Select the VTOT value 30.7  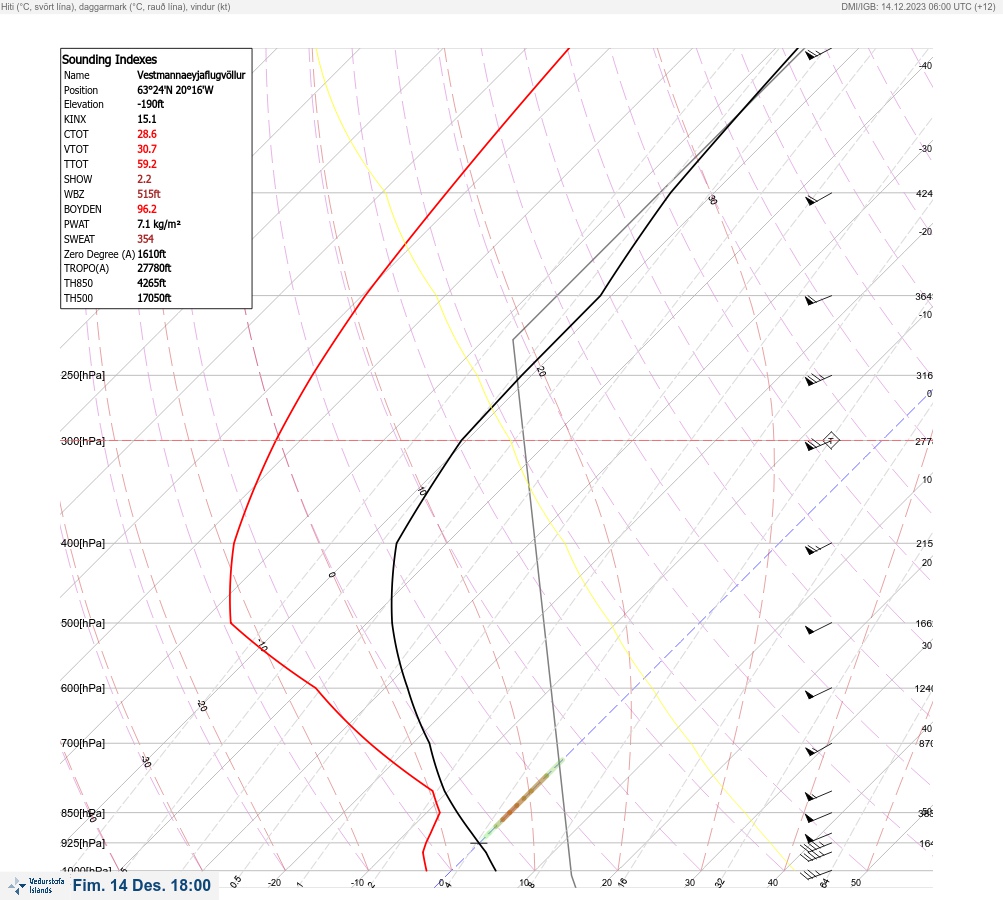(146, 149)
